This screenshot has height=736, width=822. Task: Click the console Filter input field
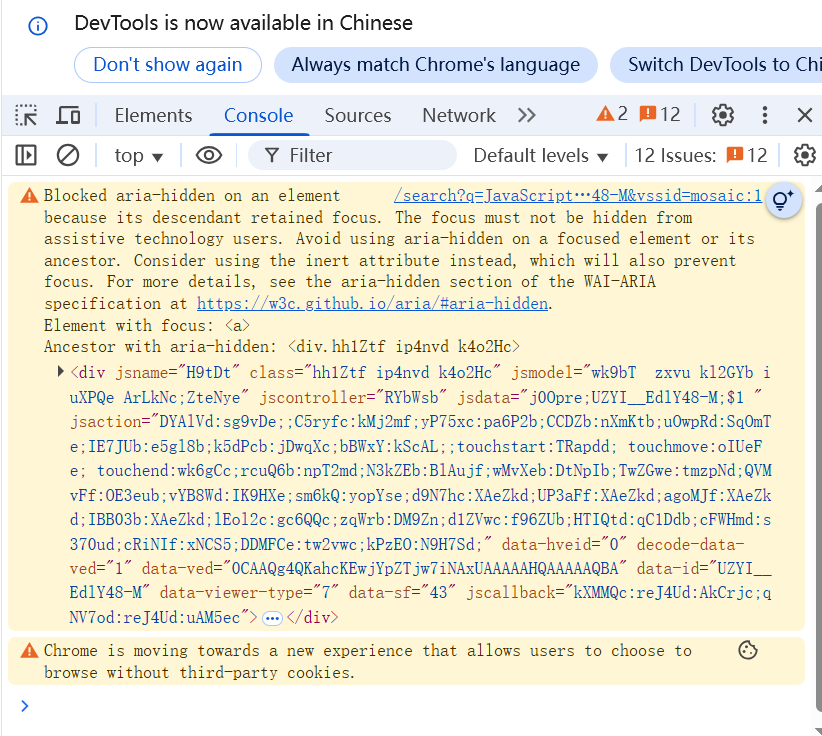pyautogui.click(x=360, y=155)
